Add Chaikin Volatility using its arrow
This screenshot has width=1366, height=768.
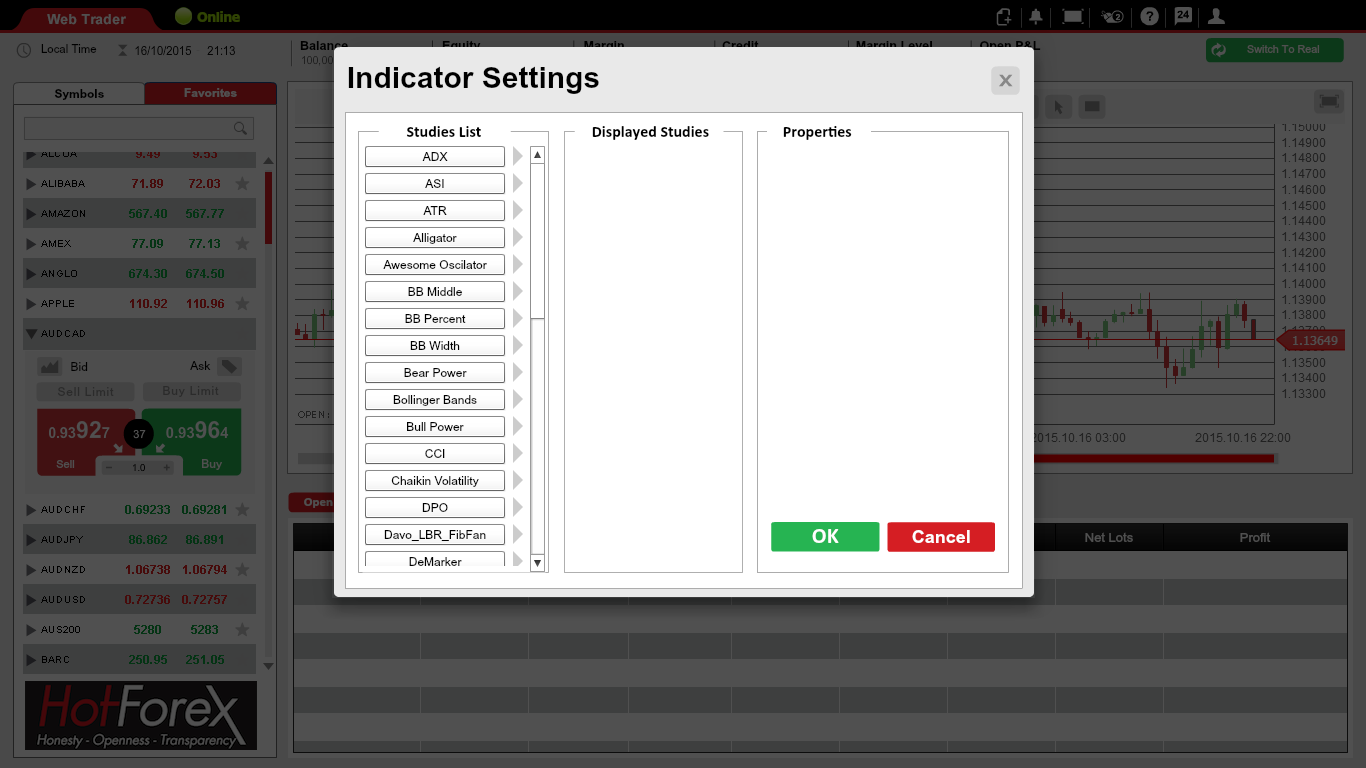click(518, 480)
